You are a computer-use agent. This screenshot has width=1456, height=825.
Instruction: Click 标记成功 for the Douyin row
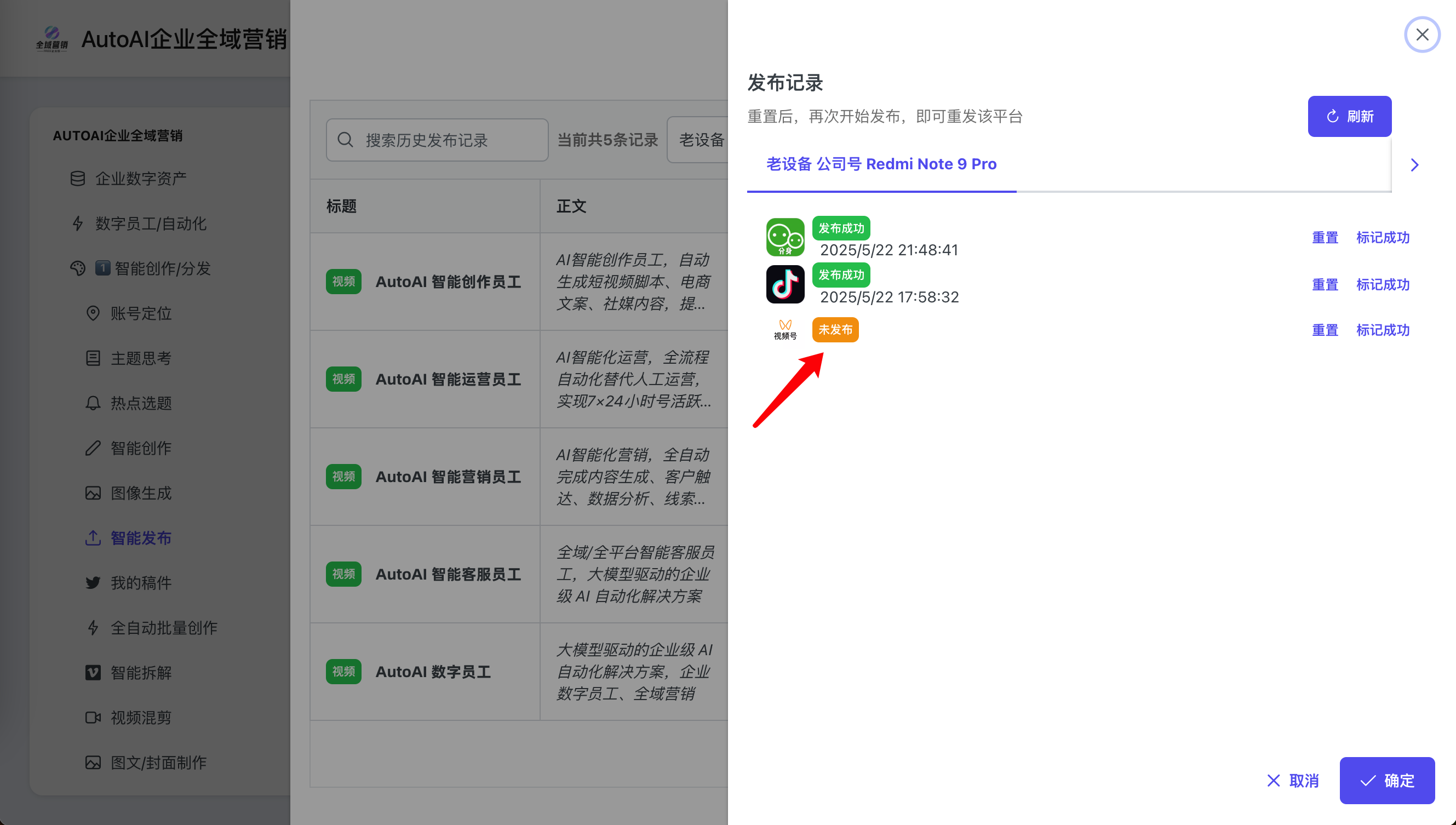[x=1383, y=284]
